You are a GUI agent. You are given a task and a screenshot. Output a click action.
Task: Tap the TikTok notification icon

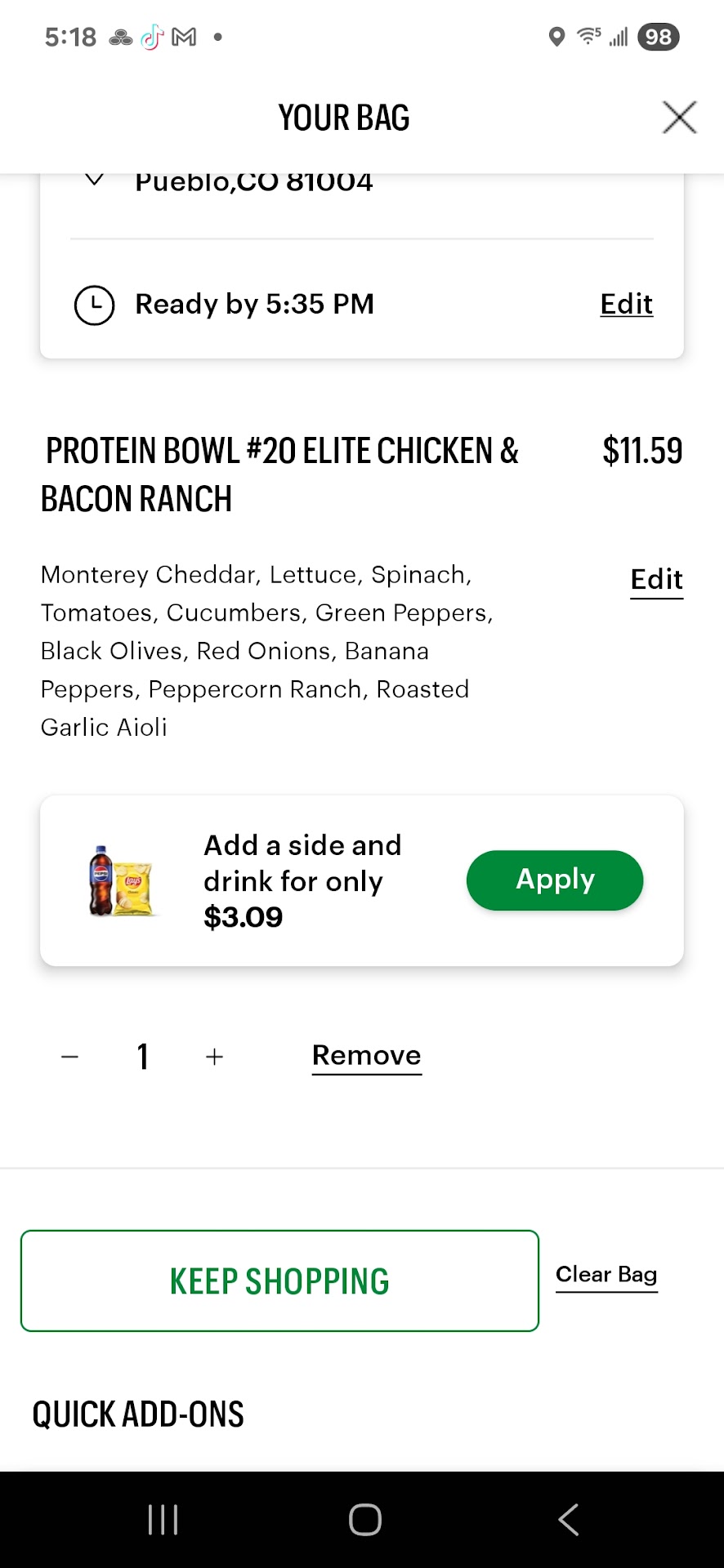(x=152, y=37)
